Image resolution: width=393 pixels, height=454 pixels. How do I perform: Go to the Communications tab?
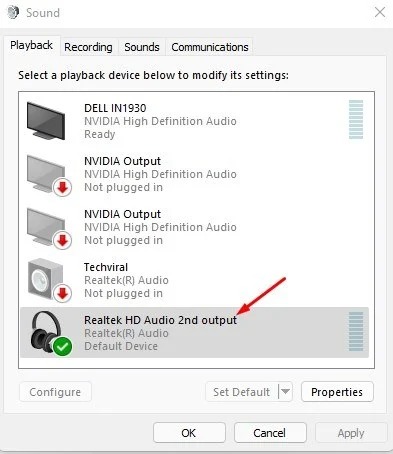click(x=210, y=47)
